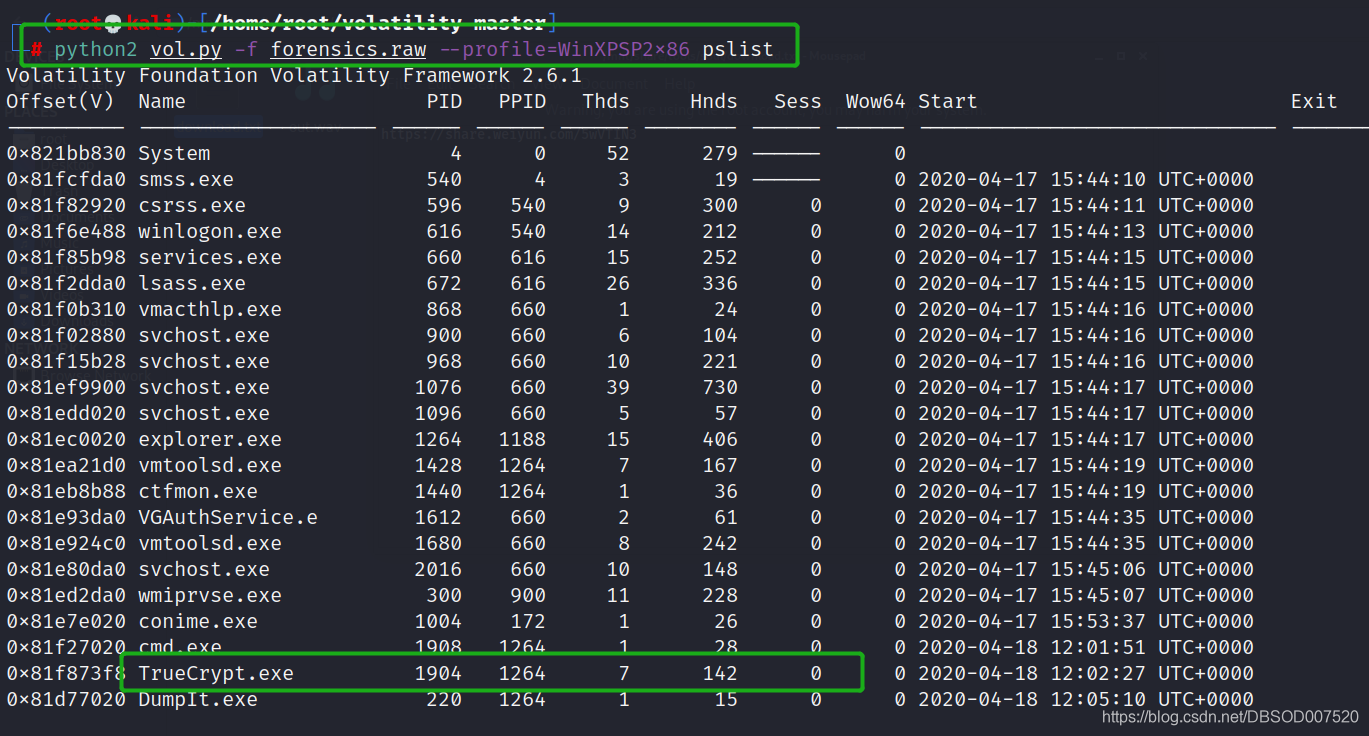
Task: Click the start time 15:45:07 of wmiprvse.exe
Action: pos(1098,595)
